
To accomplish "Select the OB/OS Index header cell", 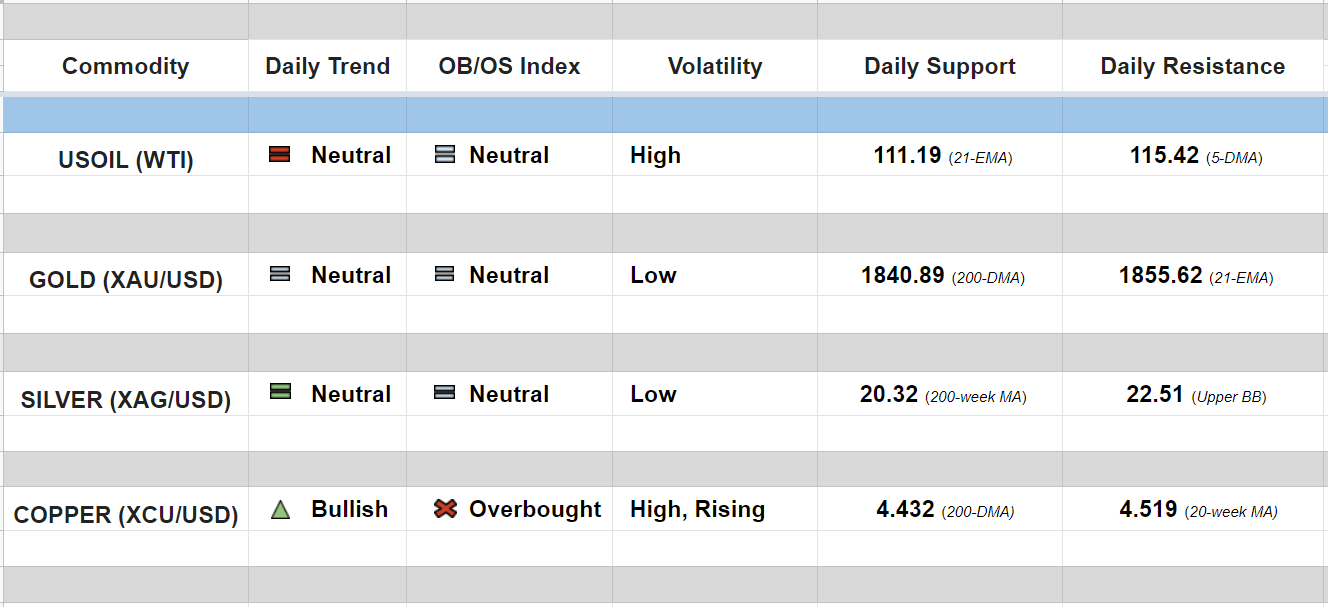I will pyautogui.click(x=509, y=66).
